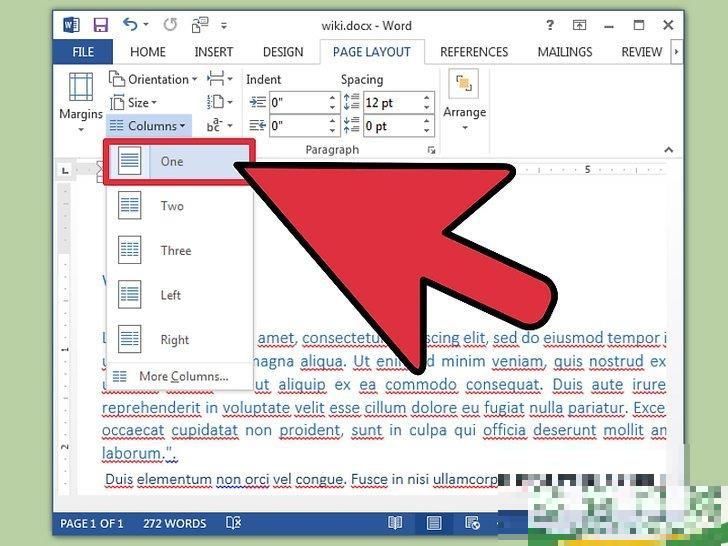Open proofing errors icon in status bar
The height and width of the screenshot is (546, 728).
click(x=233, y=523)
